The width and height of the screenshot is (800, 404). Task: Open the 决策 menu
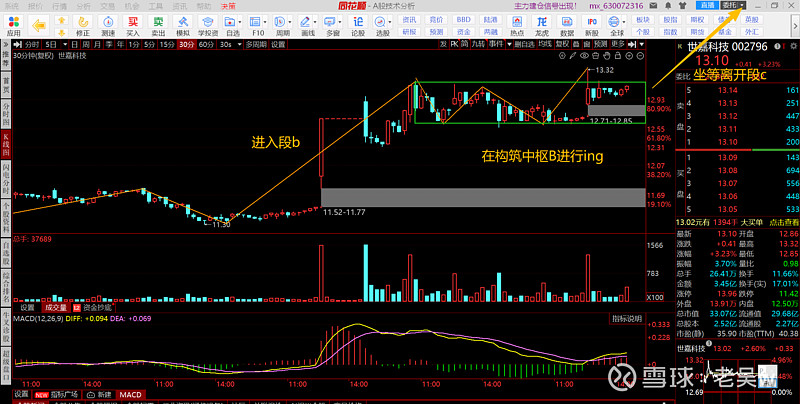tap(228, 6)
